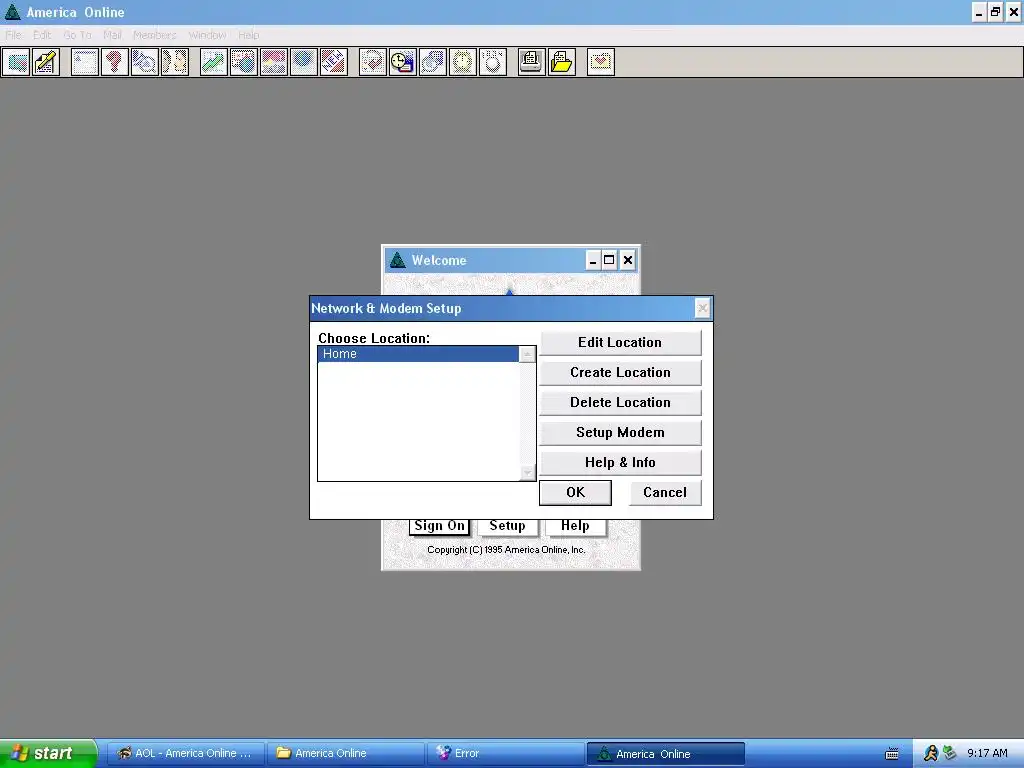Minimize the main America Online window
The image size is (1024, 768).
979,12
